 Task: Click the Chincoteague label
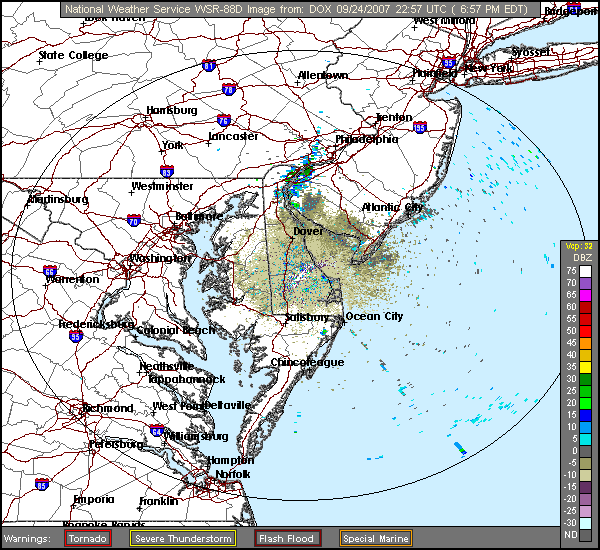click(307, 362)
